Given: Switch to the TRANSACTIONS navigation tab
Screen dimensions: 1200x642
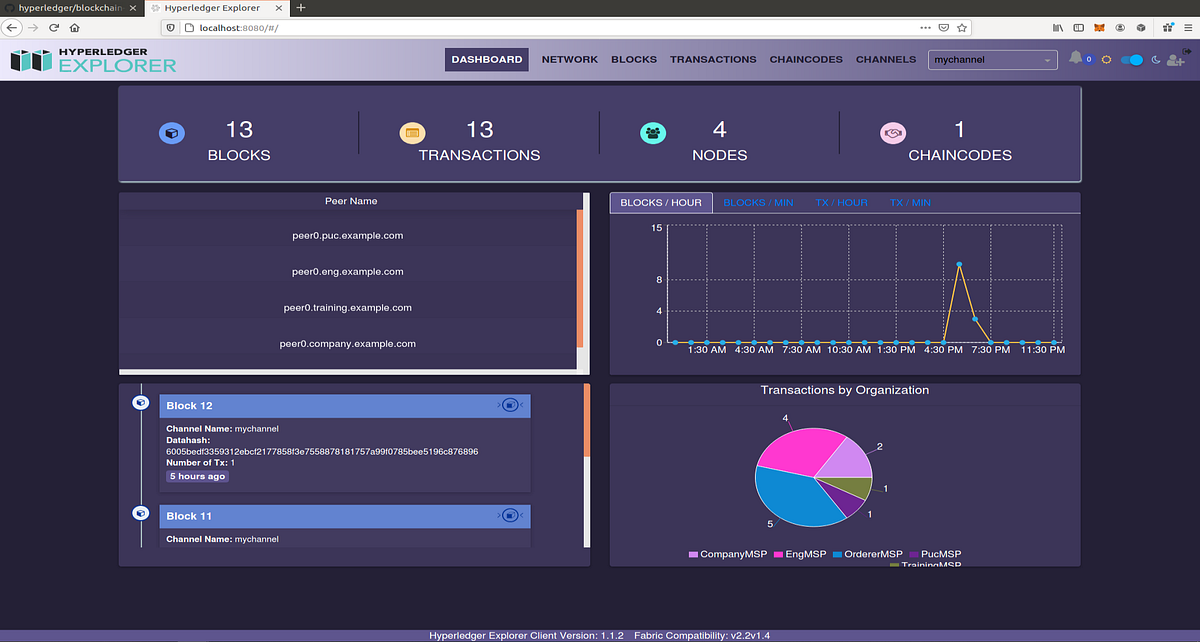Looking at the screenshot, I should pyautogui.click(x=713, y=59).
